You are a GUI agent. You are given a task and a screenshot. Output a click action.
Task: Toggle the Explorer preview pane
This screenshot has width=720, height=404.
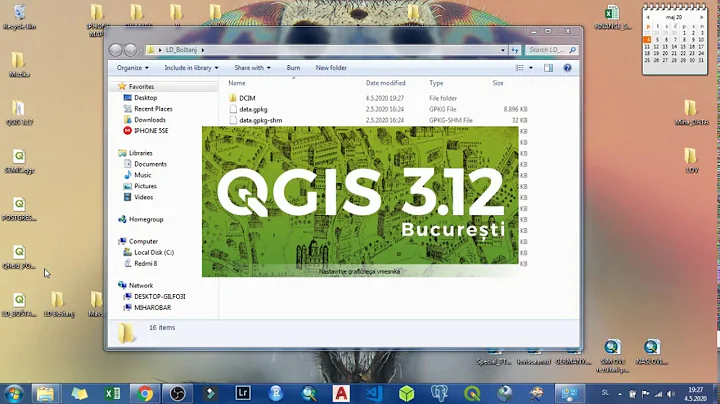(548, 68)
